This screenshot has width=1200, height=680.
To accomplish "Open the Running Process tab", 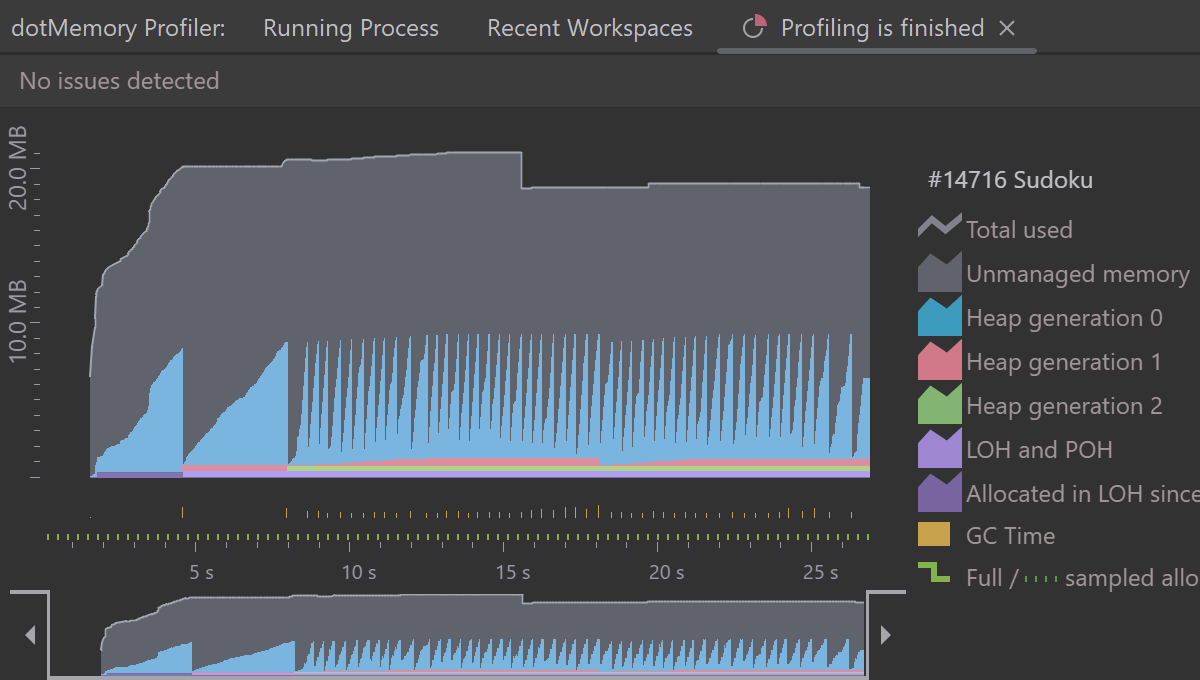I will click(351, 28).
